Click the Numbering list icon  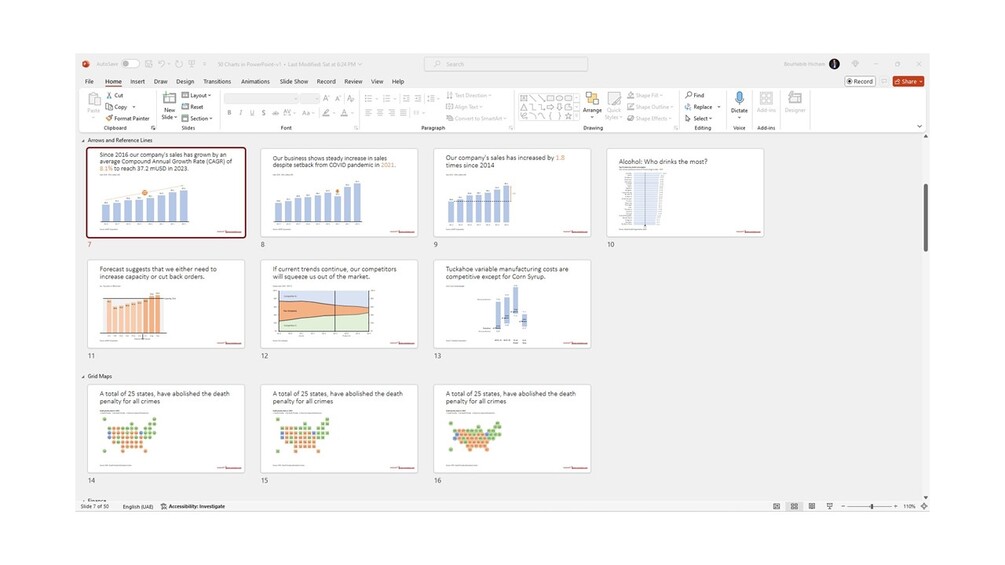click(386, 98)
